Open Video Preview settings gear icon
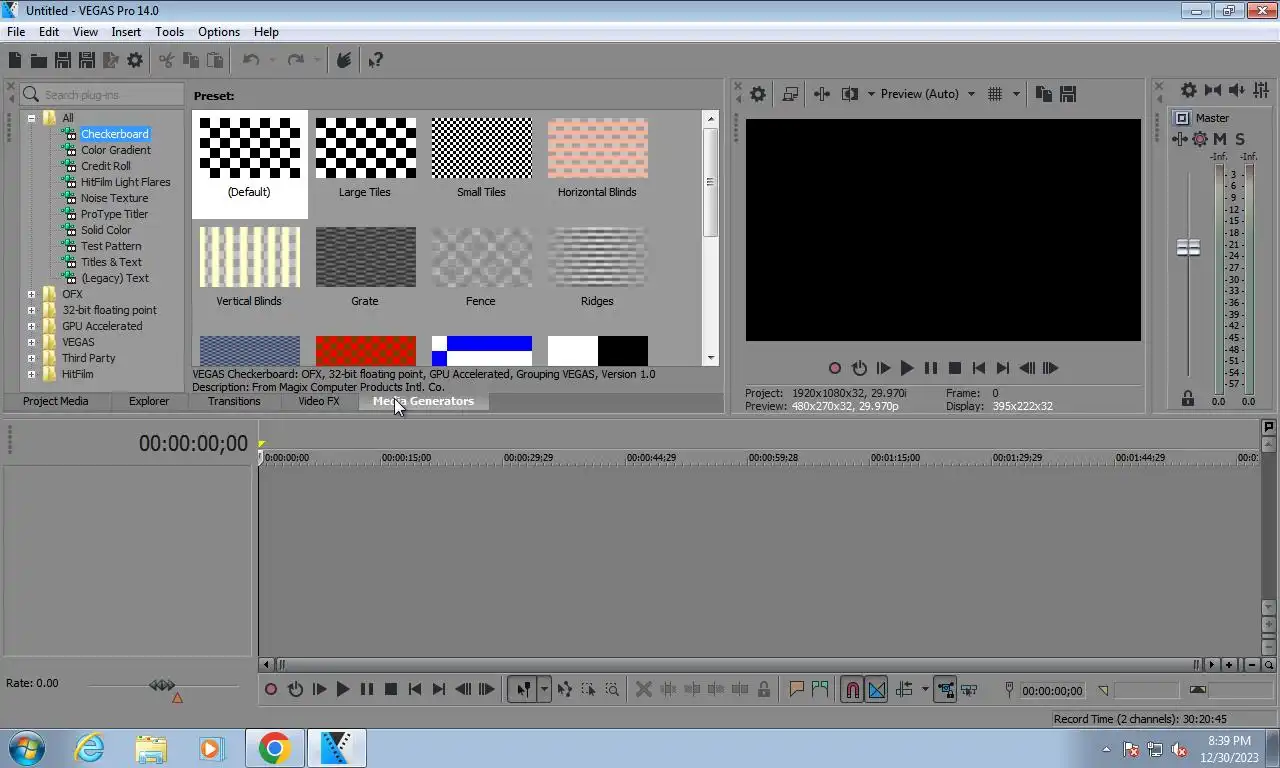Screen dimensions: 1280x768 tap(758, 94)
